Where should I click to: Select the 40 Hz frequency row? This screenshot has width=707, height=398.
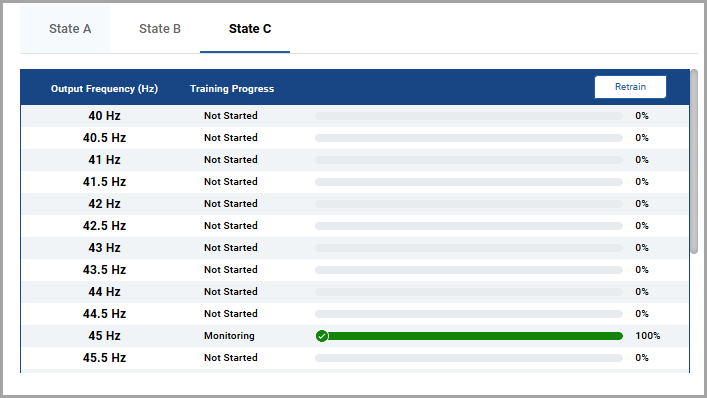(355, 116)
